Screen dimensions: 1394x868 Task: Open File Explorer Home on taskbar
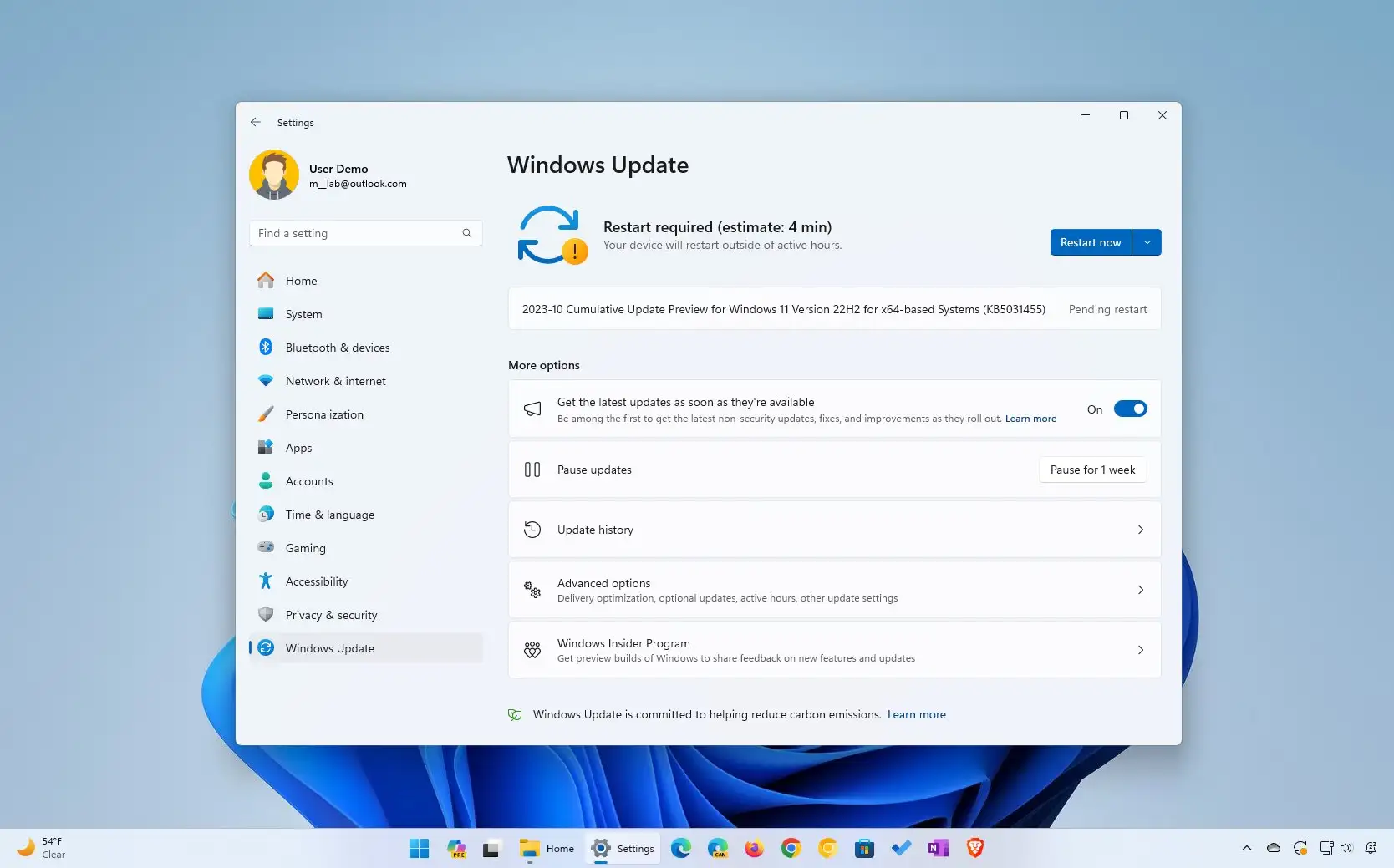point(547,849)
